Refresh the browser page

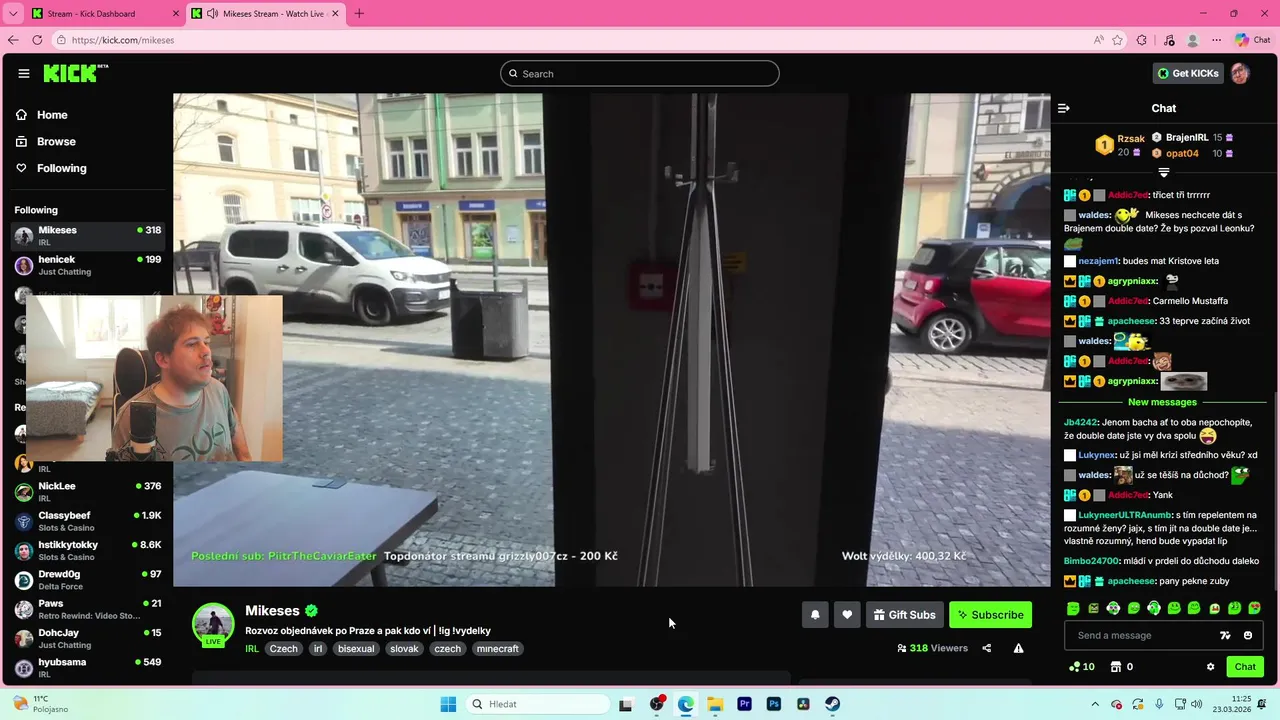[37, 40]
